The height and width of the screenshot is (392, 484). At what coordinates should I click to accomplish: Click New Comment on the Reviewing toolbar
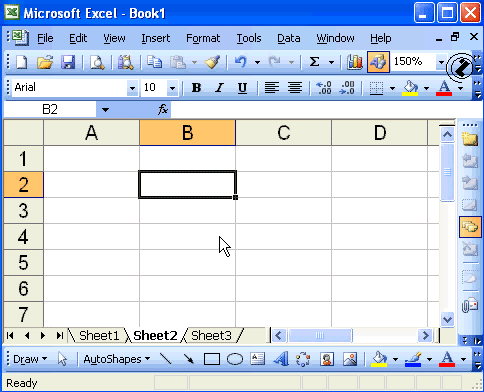[x=470, y=139]
